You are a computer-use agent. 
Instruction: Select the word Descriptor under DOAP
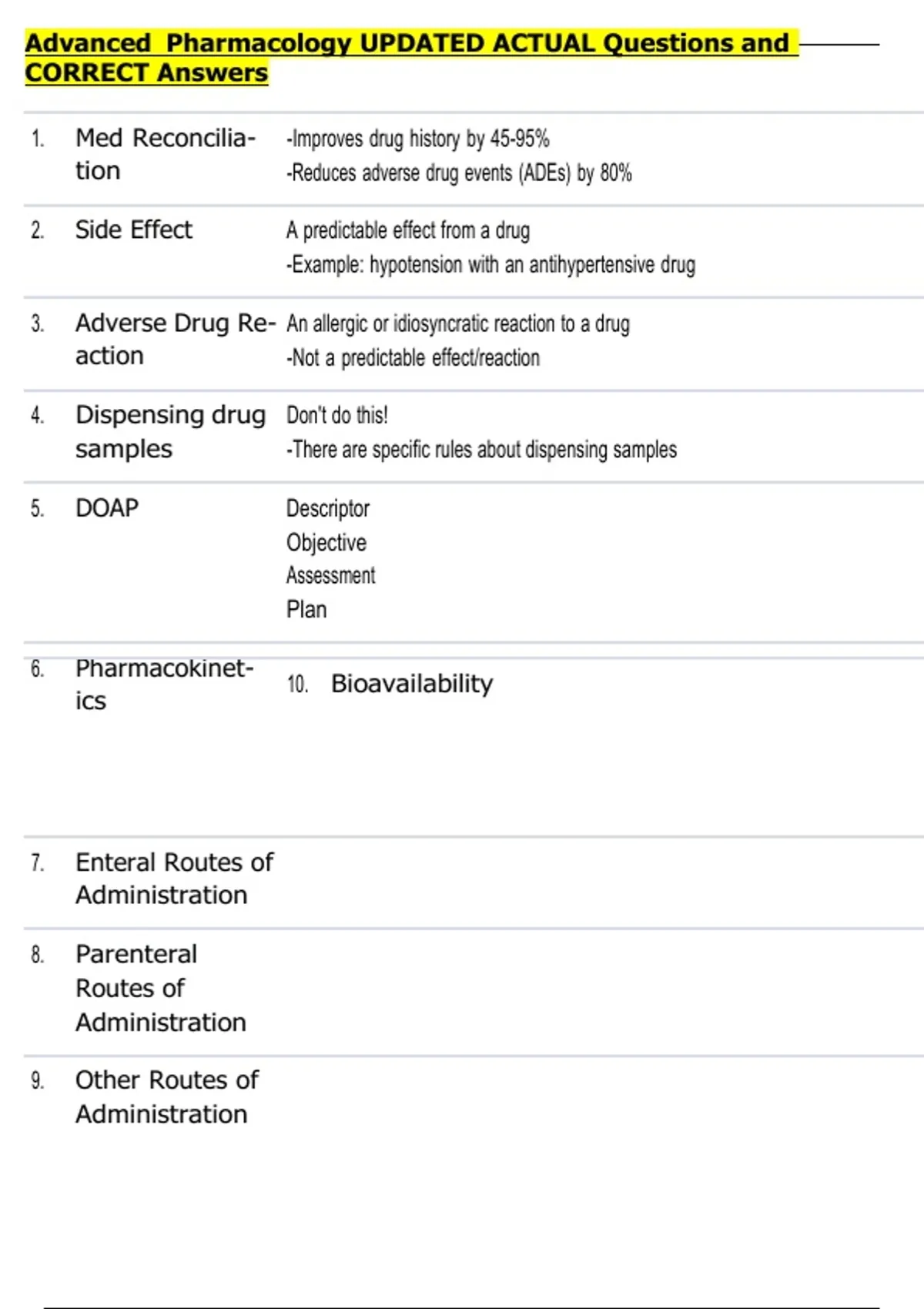tap(328, 508)
